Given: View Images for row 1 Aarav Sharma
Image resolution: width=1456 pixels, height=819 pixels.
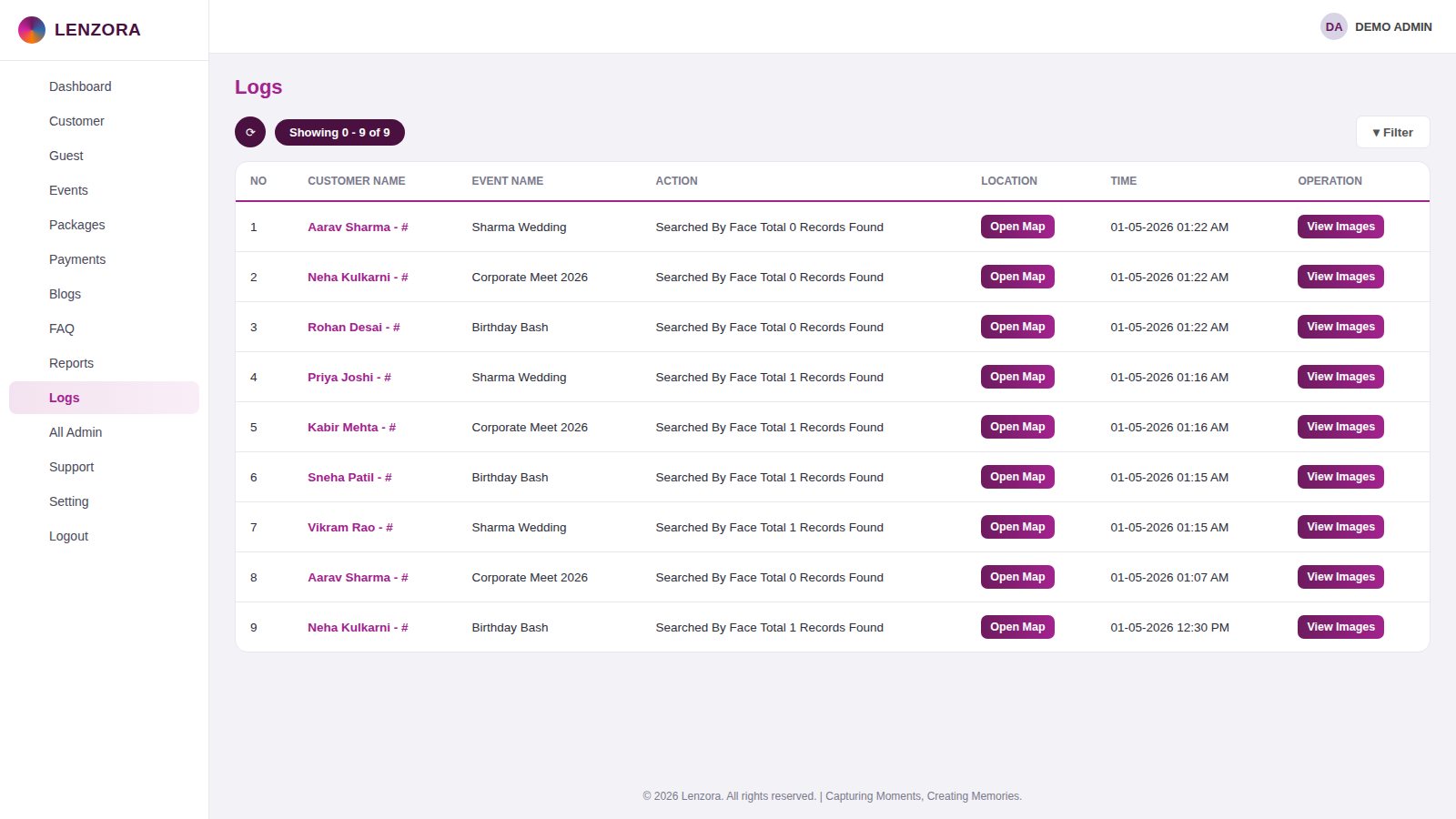Looking at the screenshot, I should (x=1340, y=227).
